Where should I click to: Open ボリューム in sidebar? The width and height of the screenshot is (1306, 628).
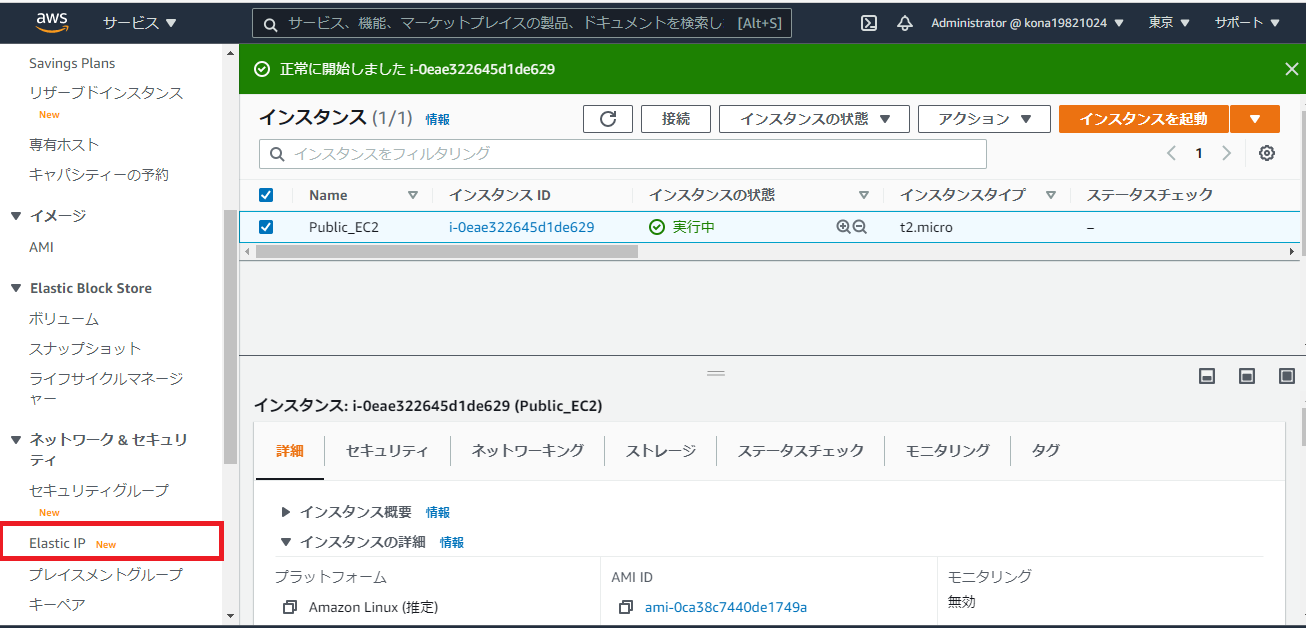(64, 319)
